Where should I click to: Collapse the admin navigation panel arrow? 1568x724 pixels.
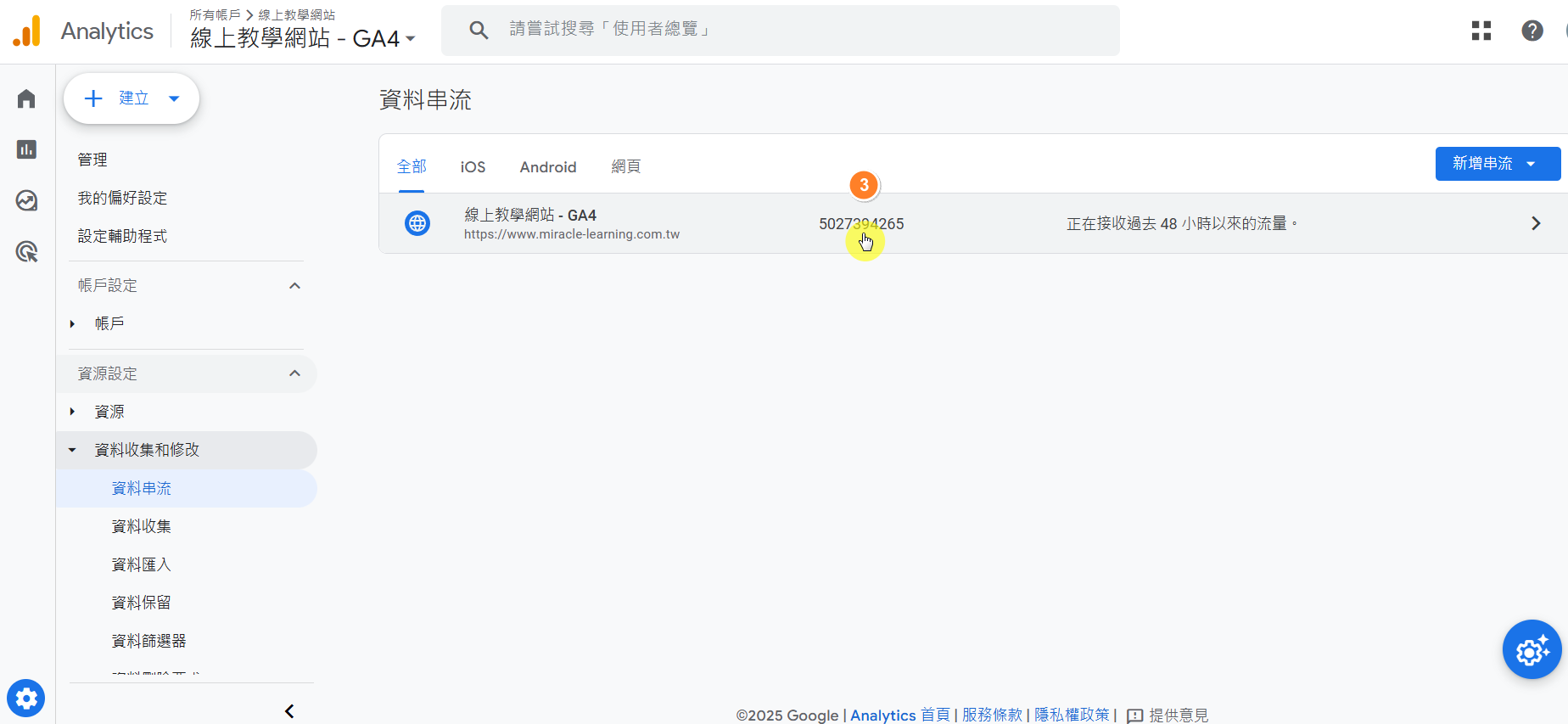(x=289, y=711)
